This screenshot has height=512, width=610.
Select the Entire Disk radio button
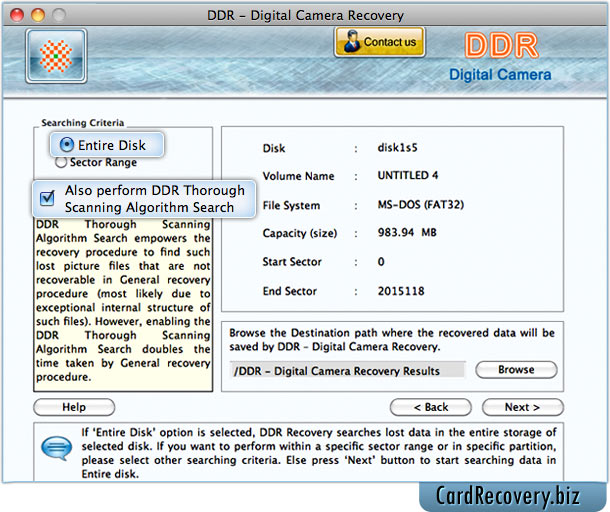coord(67,145)
